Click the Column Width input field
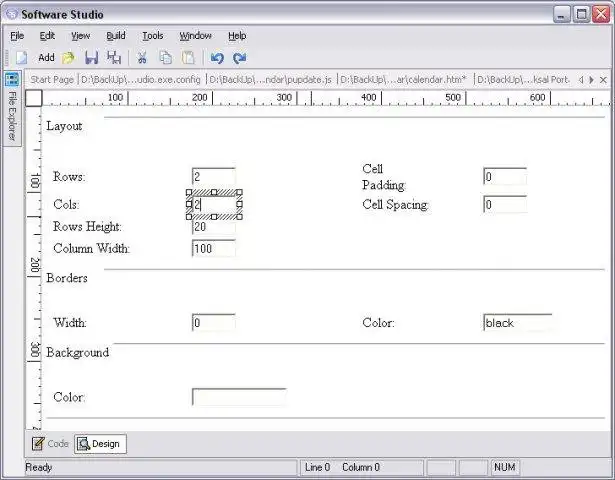 pos(214,248)
